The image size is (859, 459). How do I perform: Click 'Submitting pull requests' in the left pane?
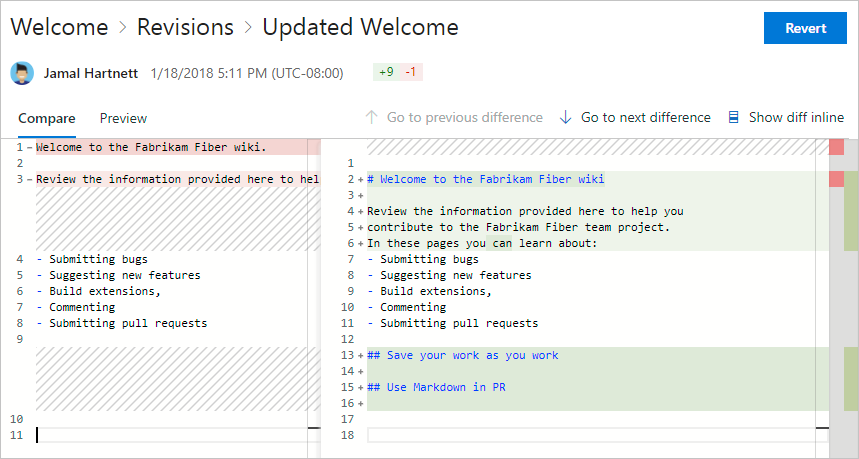tap(128, 323)
